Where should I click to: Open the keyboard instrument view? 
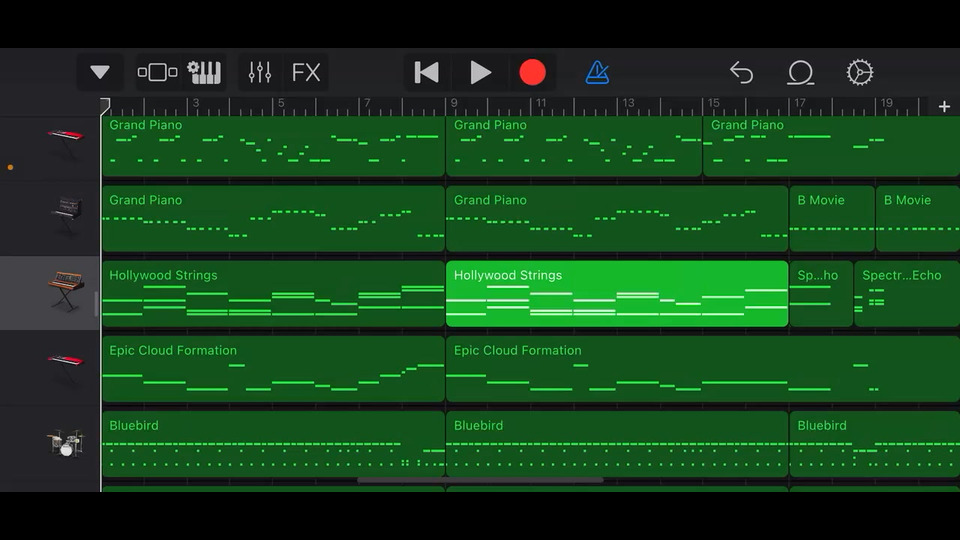pyautogui.click(x=204, y=72)
